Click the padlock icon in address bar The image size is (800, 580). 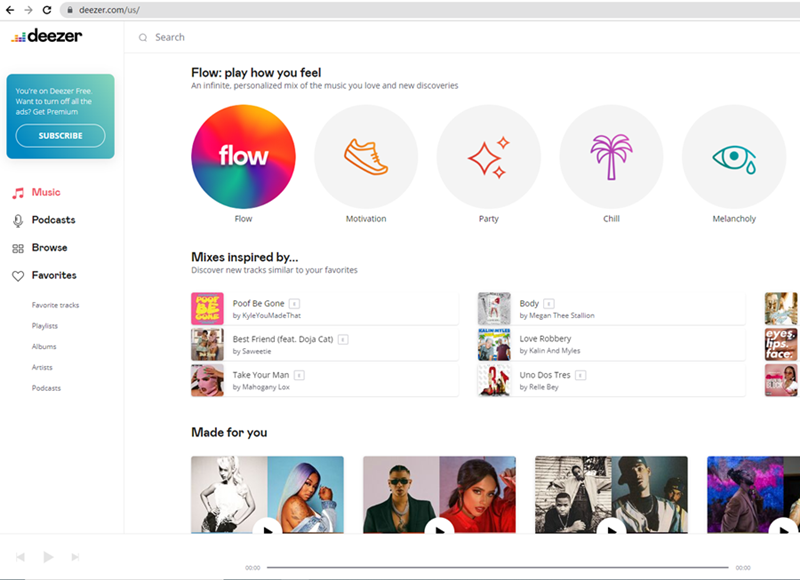click(70, 10)
